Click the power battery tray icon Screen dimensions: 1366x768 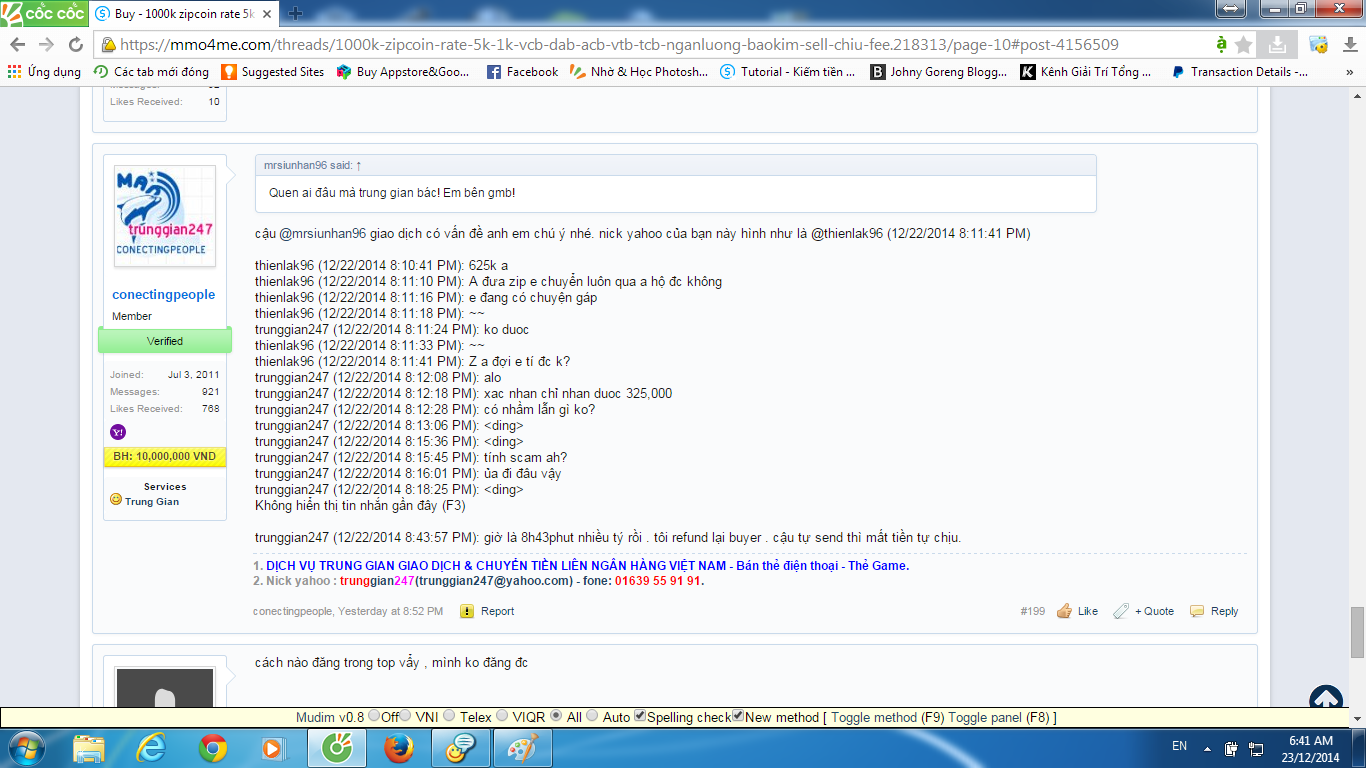tap(1231, 748)
